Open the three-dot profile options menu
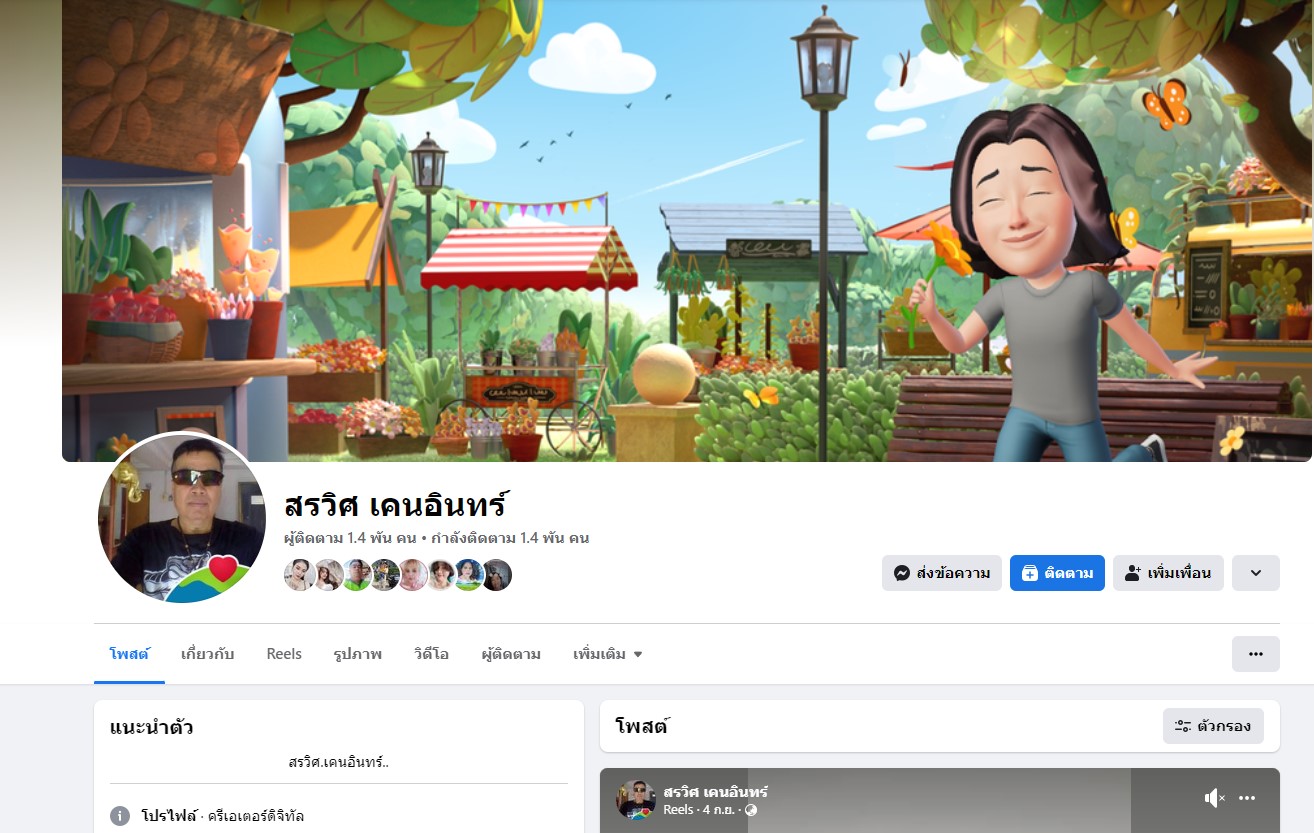The width and height of the screenshot is (1314, 833). (x=1256, y=654)
